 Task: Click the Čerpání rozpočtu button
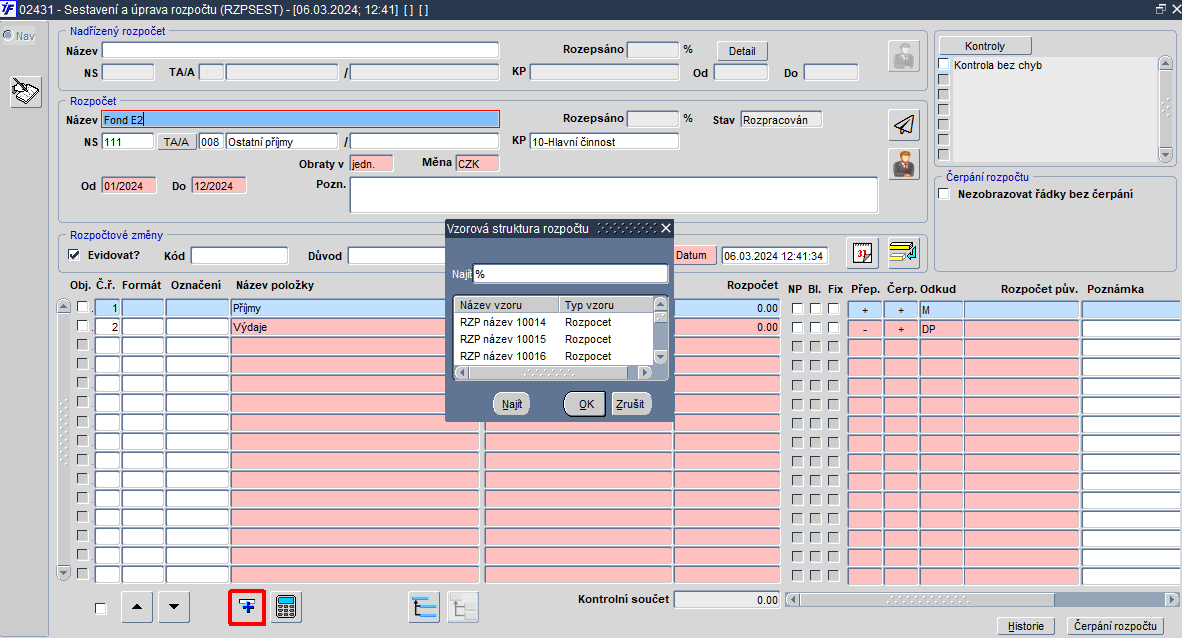[x=1115, y=626]
